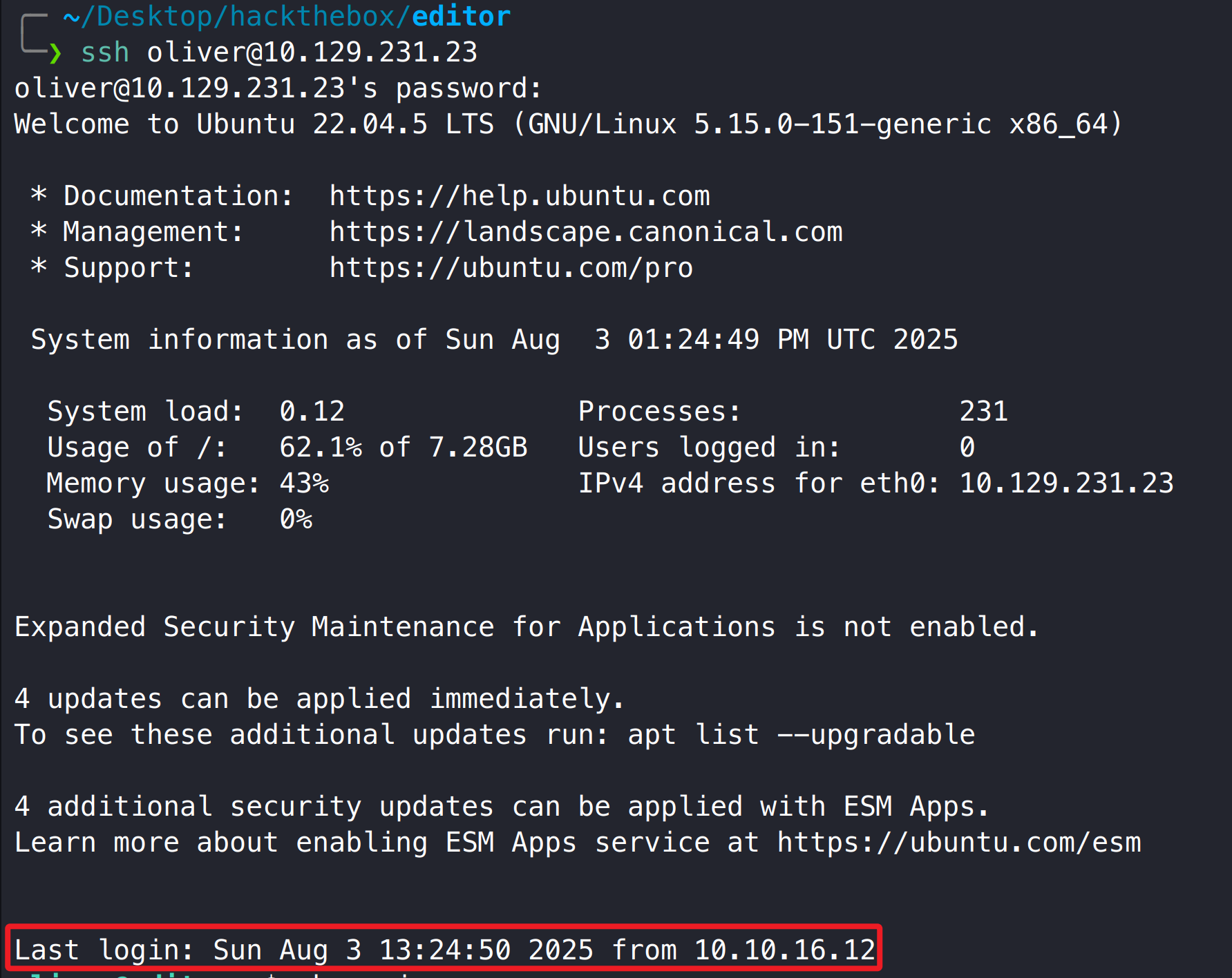
Task: Click the Swap usage 0% value
Action: (296, 519)
